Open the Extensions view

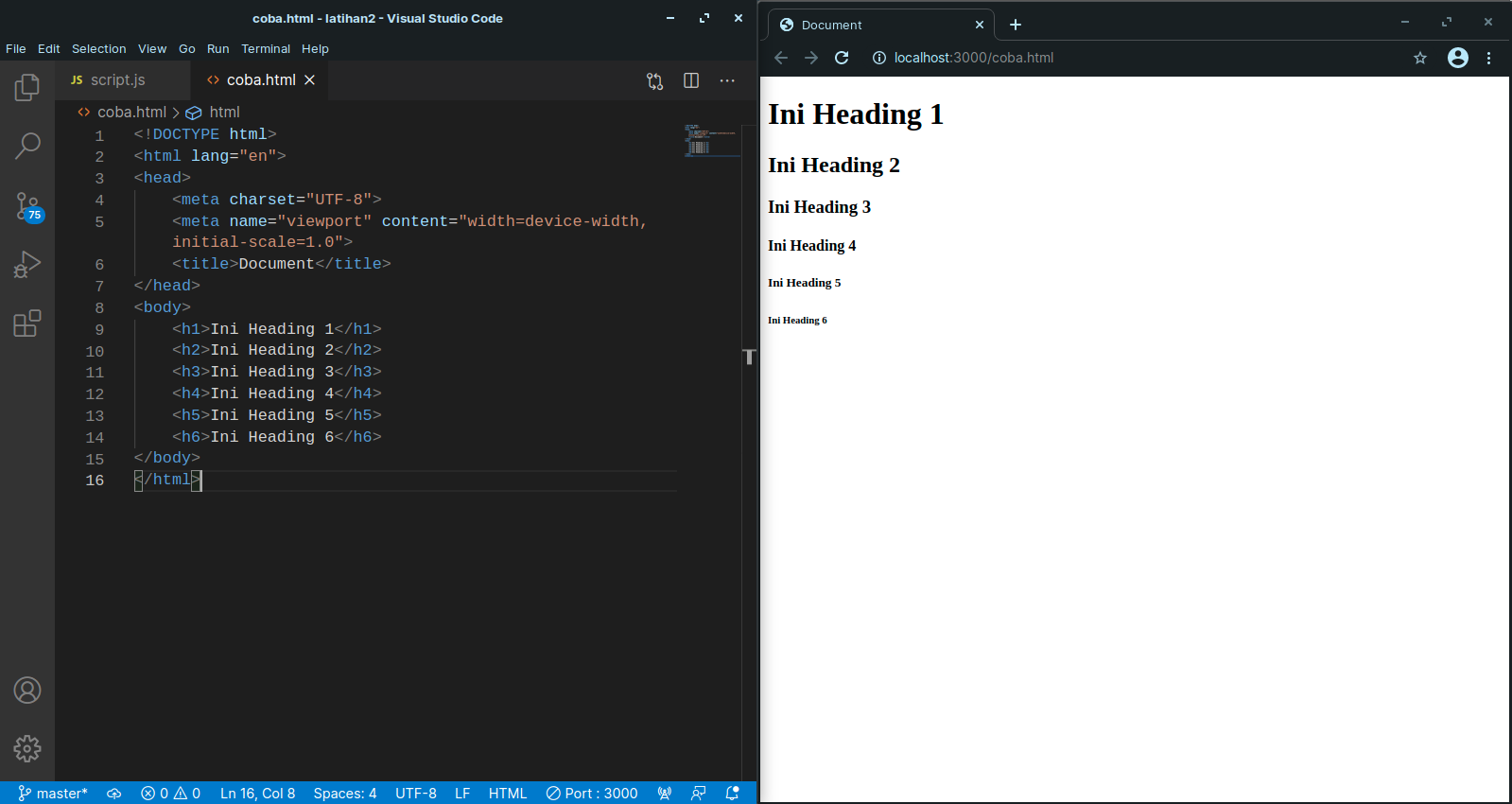tap(27, 323)
